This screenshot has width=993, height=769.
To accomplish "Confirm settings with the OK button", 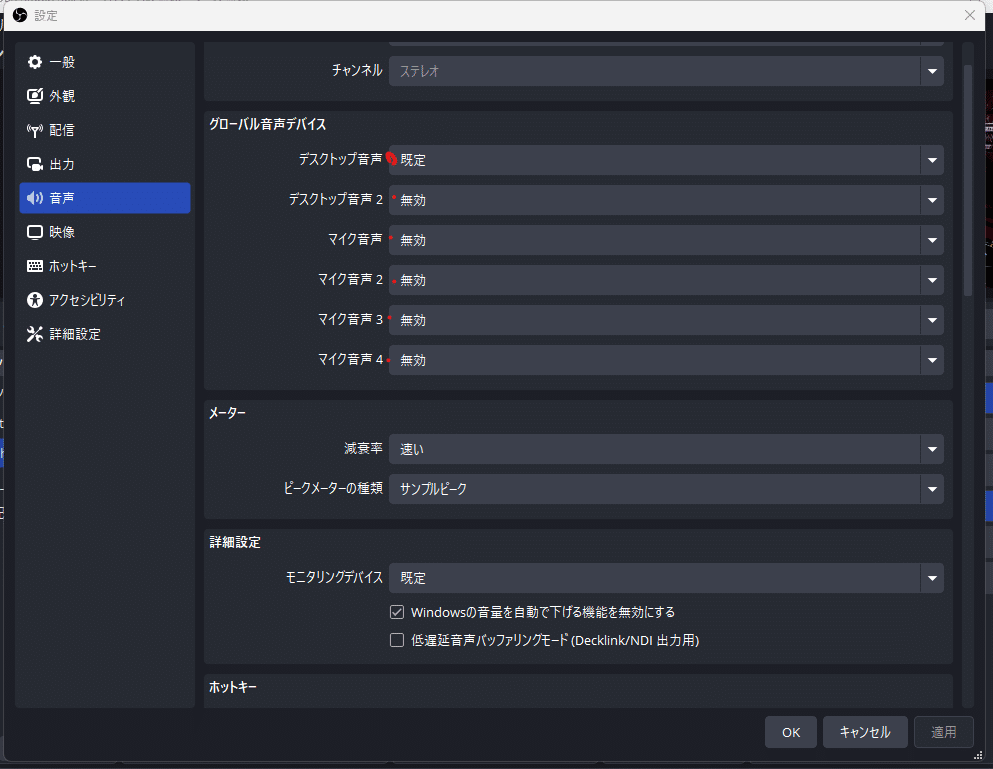I will pos(790,732).
